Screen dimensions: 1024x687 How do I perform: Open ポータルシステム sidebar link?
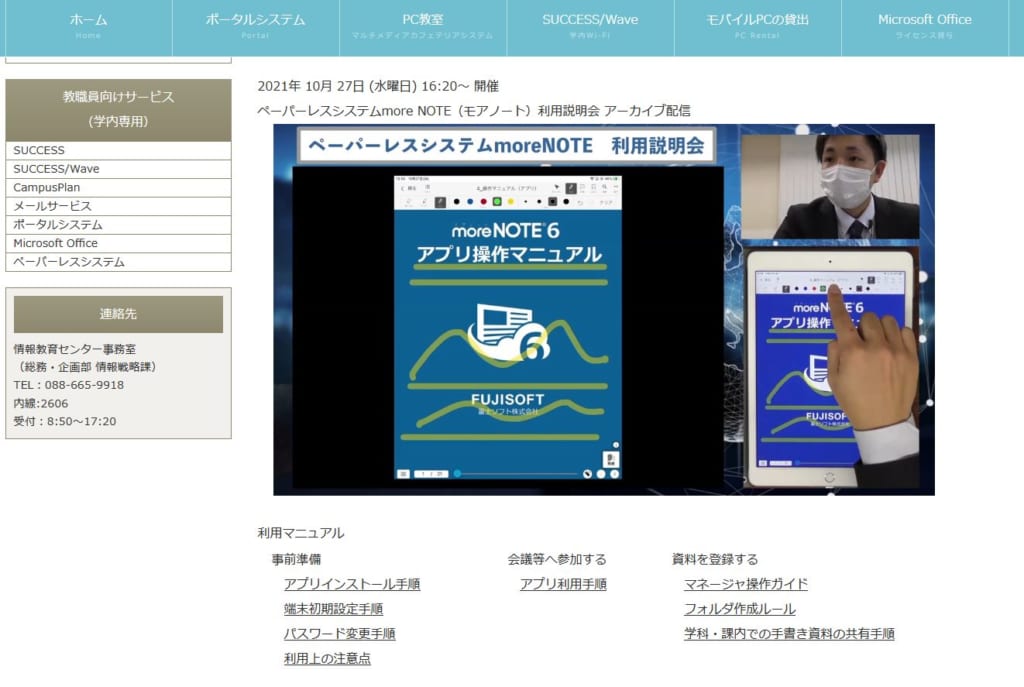(x=118, y=225)
